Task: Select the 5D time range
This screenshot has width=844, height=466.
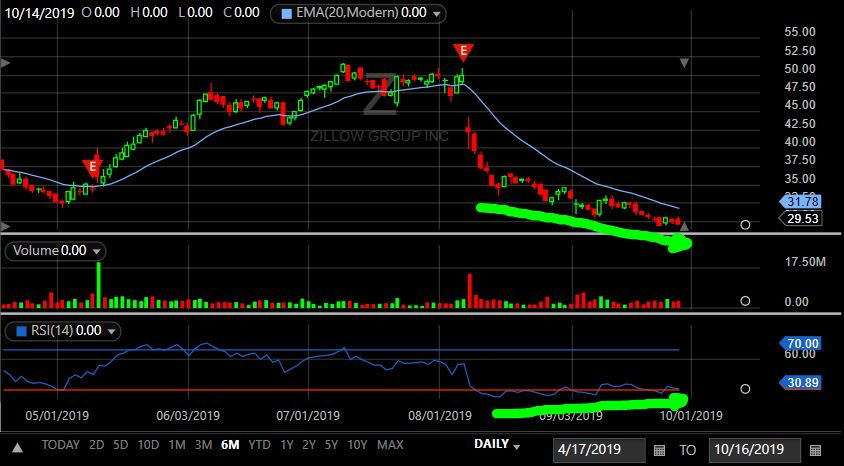Action: tap(121, 445)
